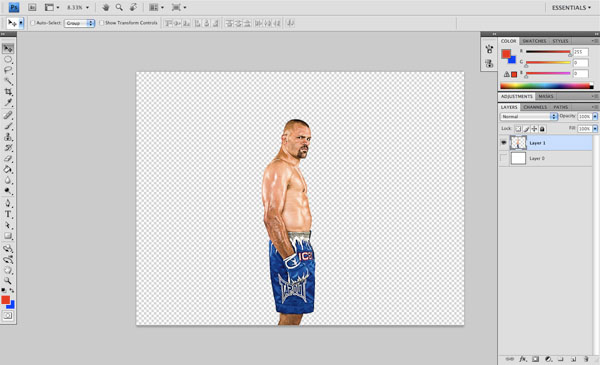600x365 pixels.
Task: Select the Lasso tool
Action: click(8, 70)
